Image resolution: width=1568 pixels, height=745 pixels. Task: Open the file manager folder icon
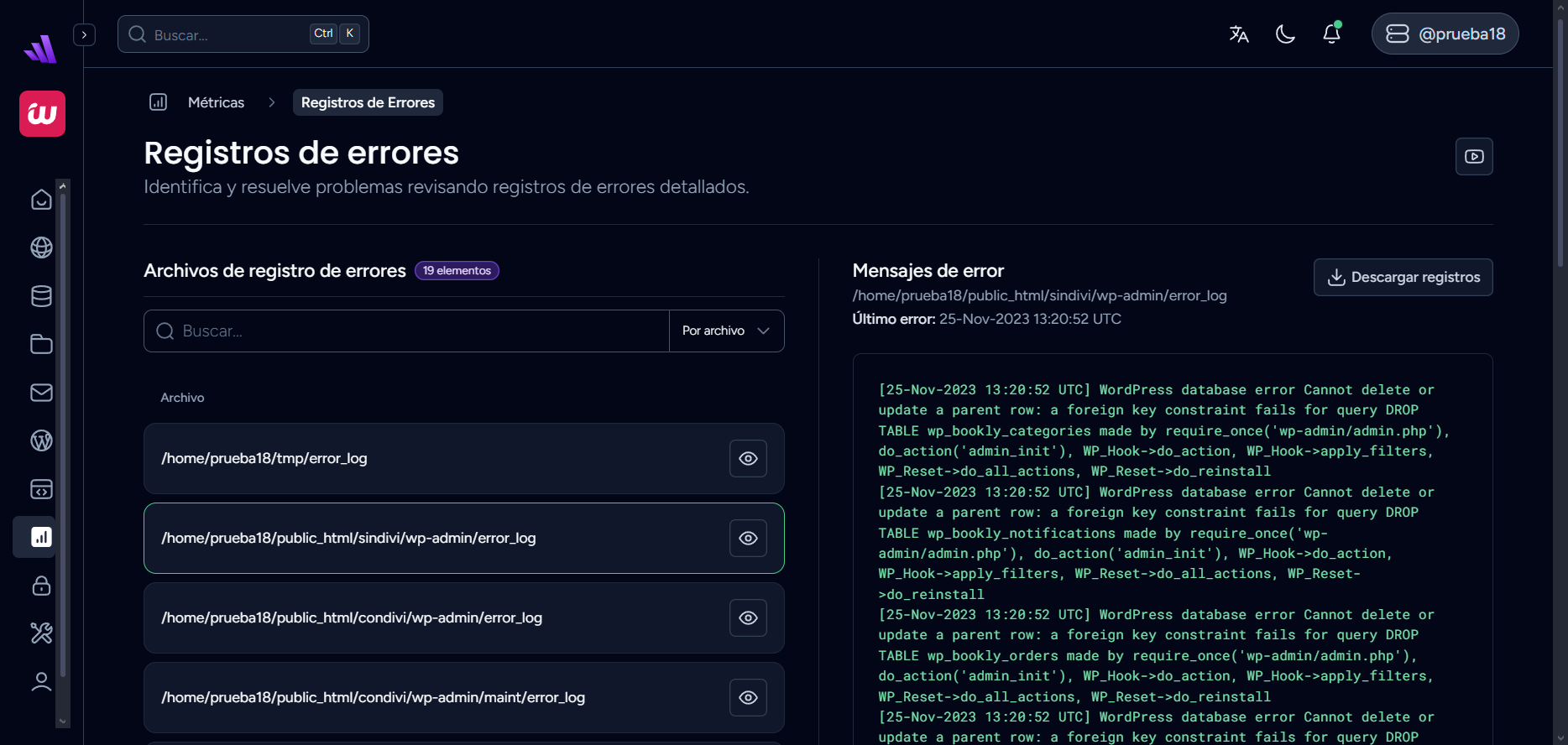tap(41, 344)
